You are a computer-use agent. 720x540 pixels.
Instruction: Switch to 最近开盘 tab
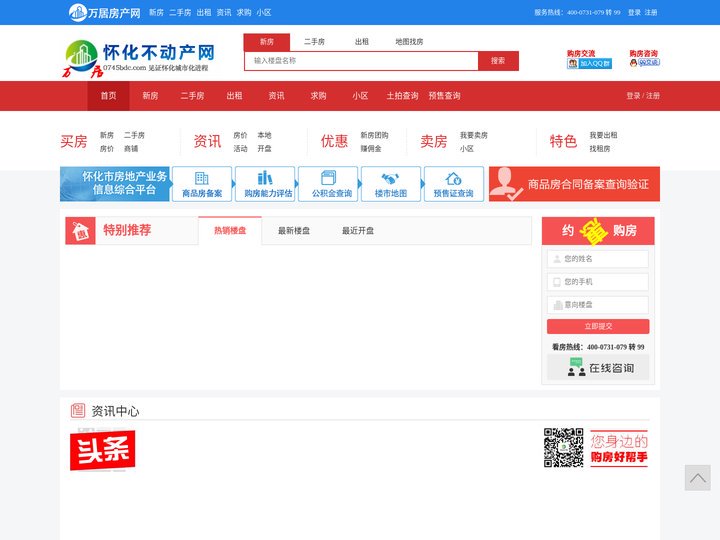click(358, 231)
